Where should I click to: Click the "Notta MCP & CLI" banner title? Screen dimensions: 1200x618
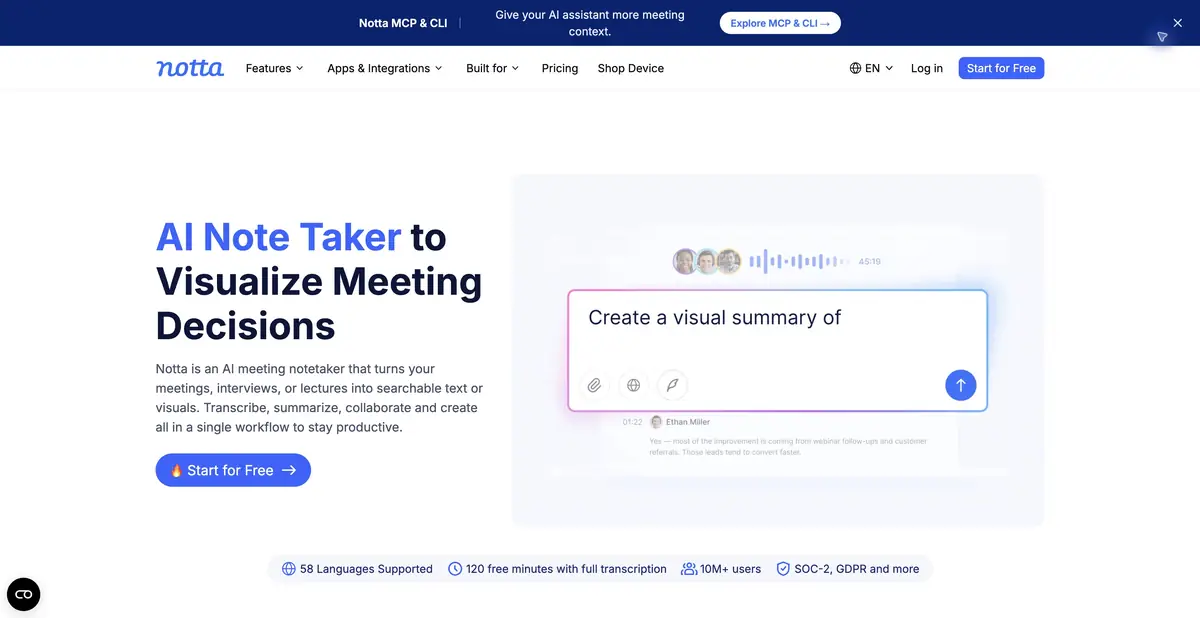(403, 23)
